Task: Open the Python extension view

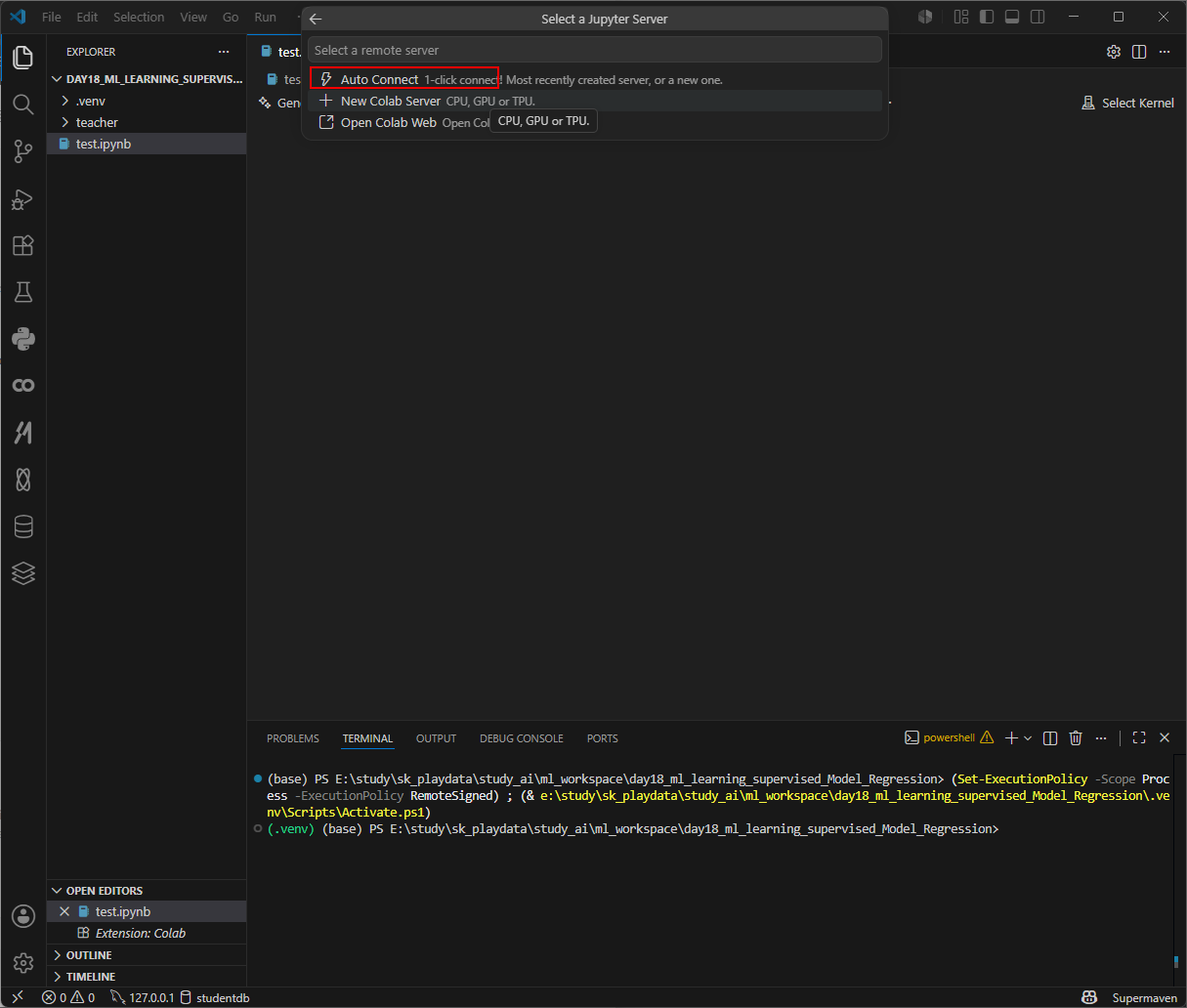Action: pos(23,339)
